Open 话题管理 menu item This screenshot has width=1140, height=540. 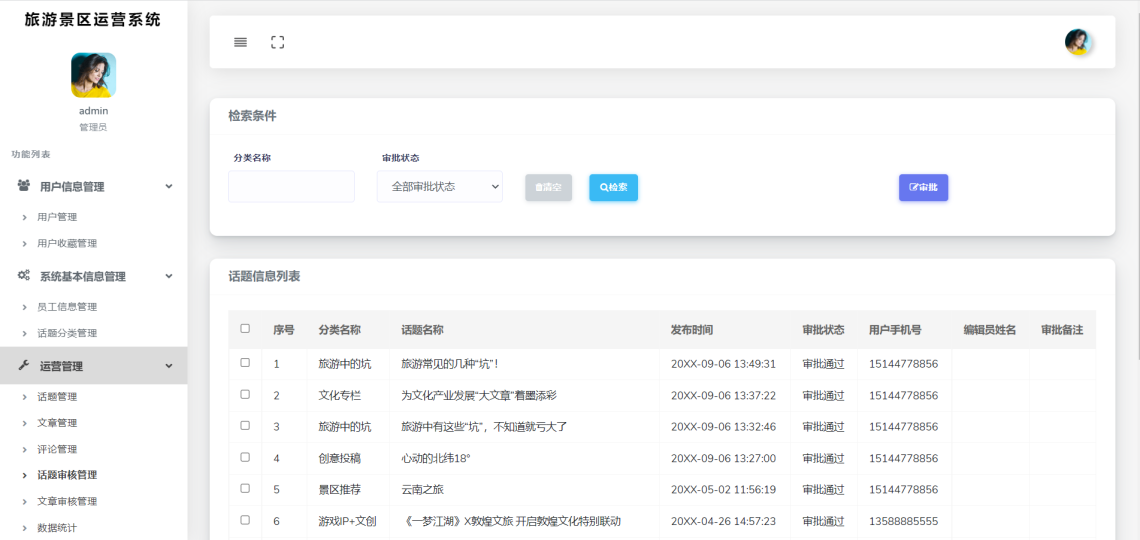point(57,398)
